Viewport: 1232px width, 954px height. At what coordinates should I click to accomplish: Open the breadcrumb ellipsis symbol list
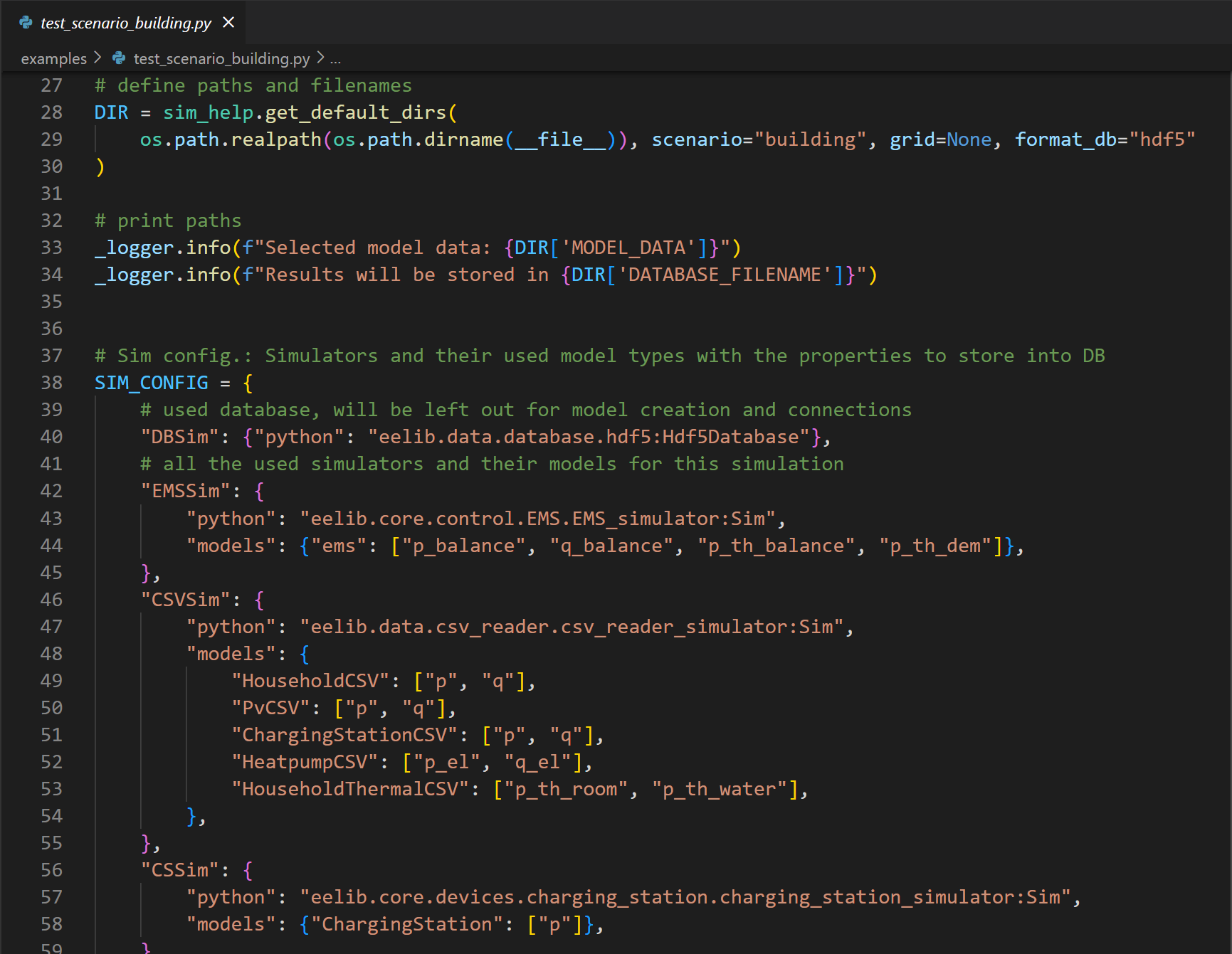pos(335,58)
